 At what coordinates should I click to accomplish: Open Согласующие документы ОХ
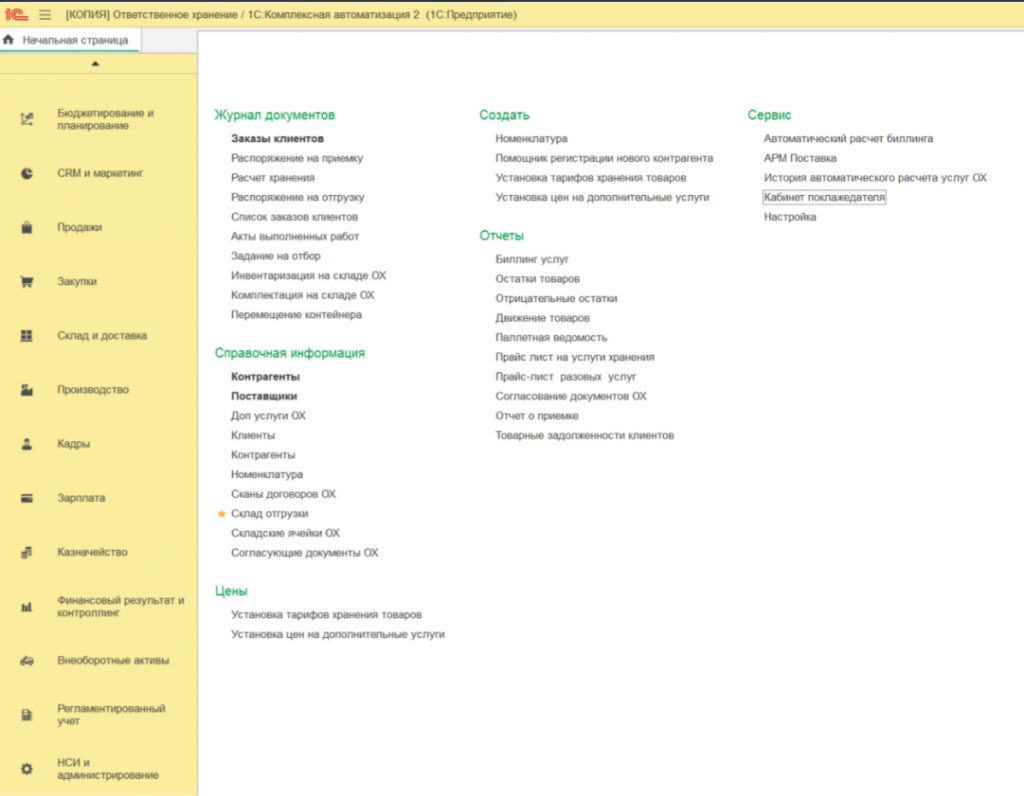point(305,554)
